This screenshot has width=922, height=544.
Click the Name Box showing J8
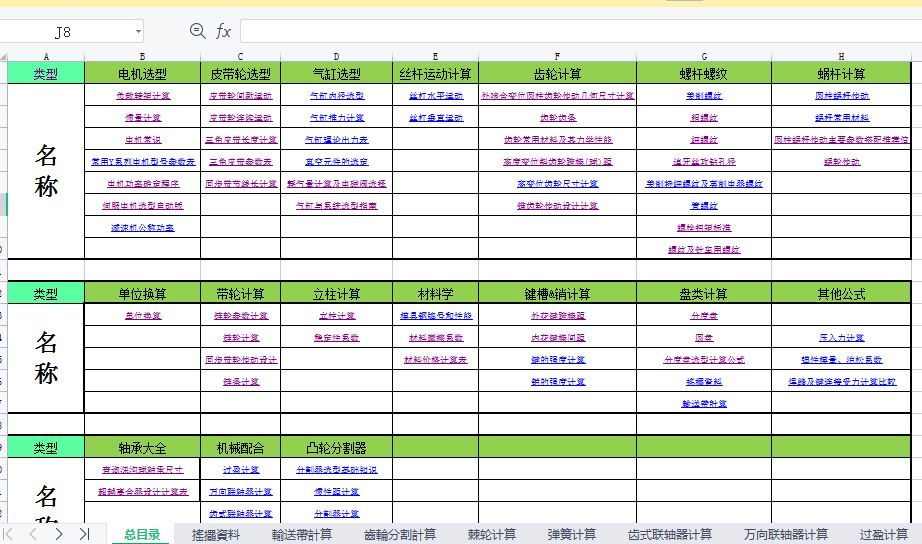coord(63,32)
